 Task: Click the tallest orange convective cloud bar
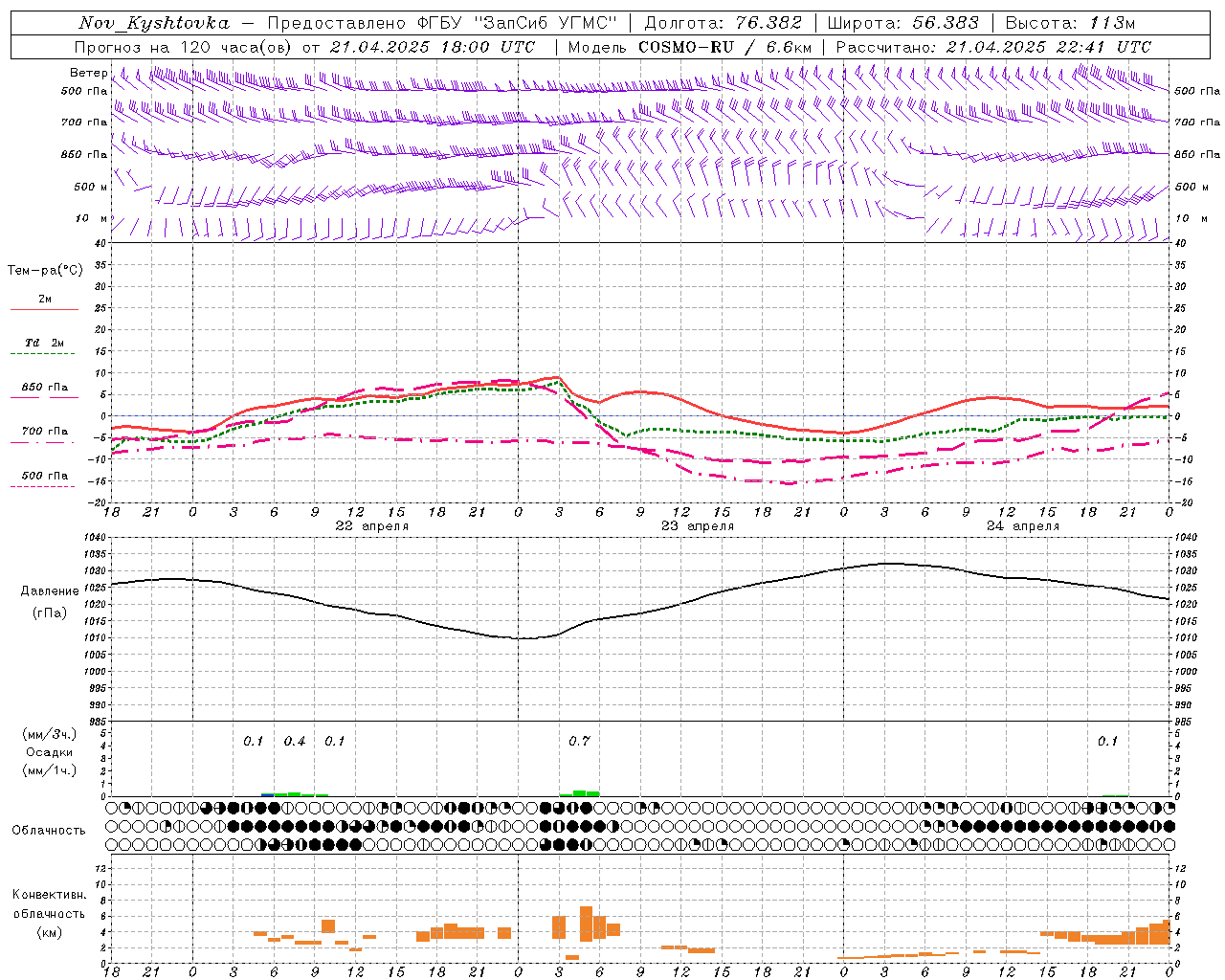[x=587, y=924]
